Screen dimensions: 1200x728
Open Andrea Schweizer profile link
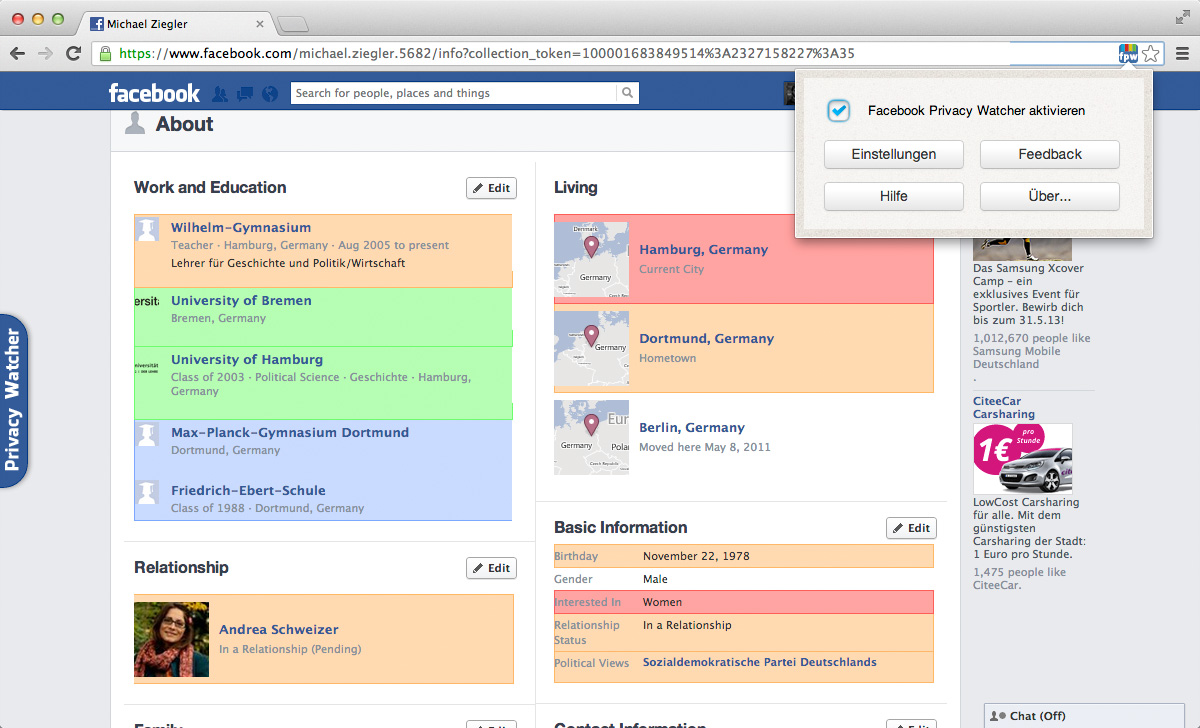[279, 630]
